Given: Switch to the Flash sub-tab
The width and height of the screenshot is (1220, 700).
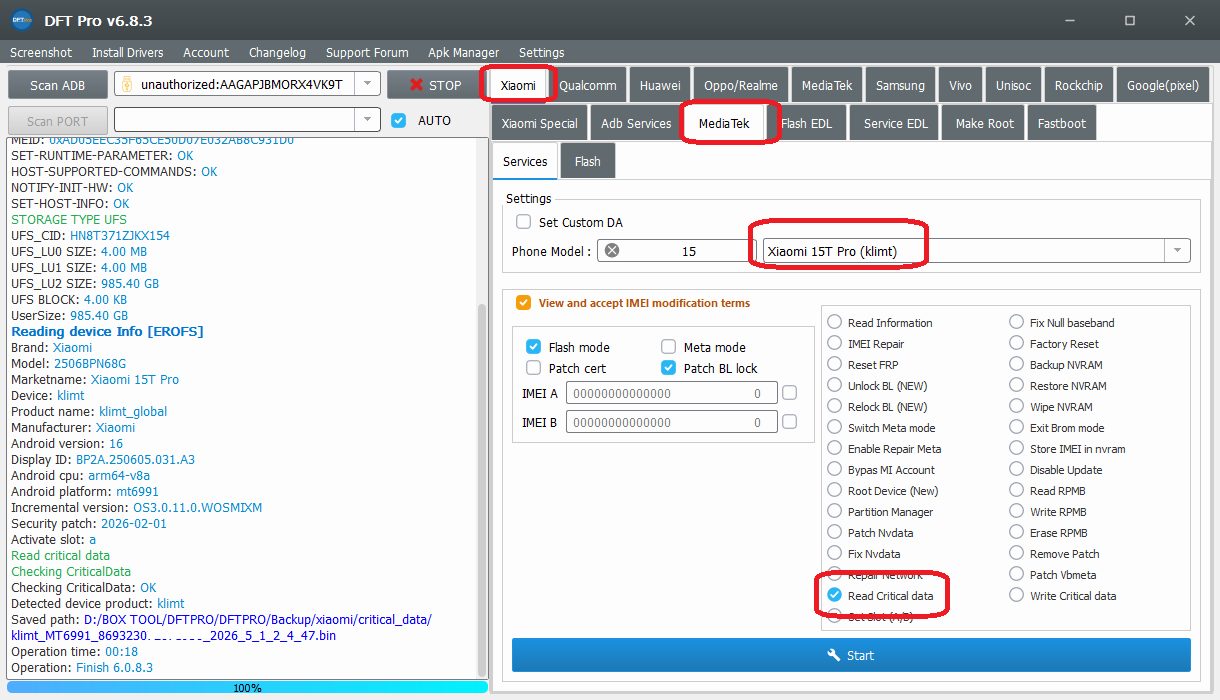Looking at the screenshot, I should click(x=588, y=161).
